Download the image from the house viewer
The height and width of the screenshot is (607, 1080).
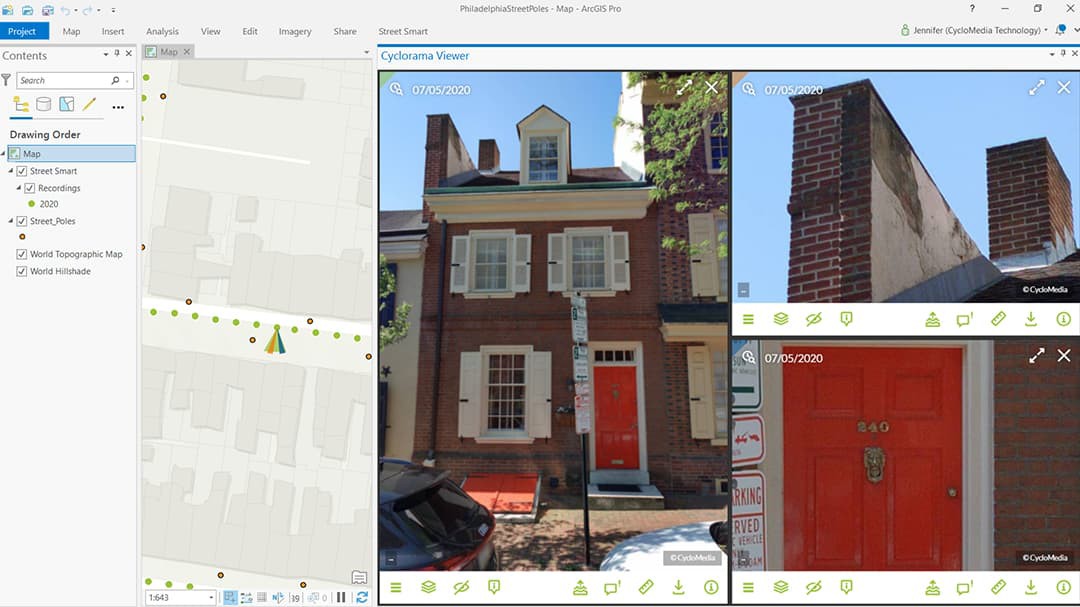pyautogui.click(x=678, y=587)
